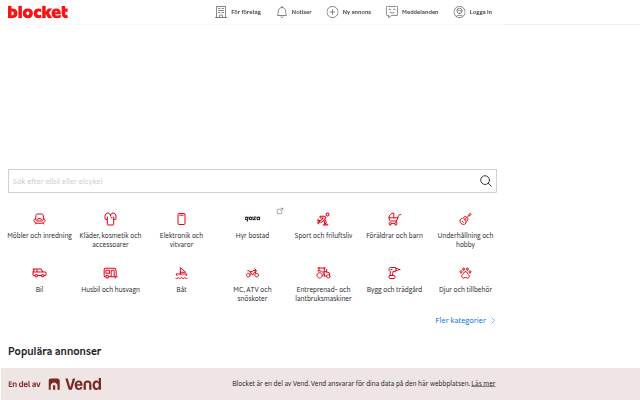Create a new ad via Ny annons

coord(349,12)
